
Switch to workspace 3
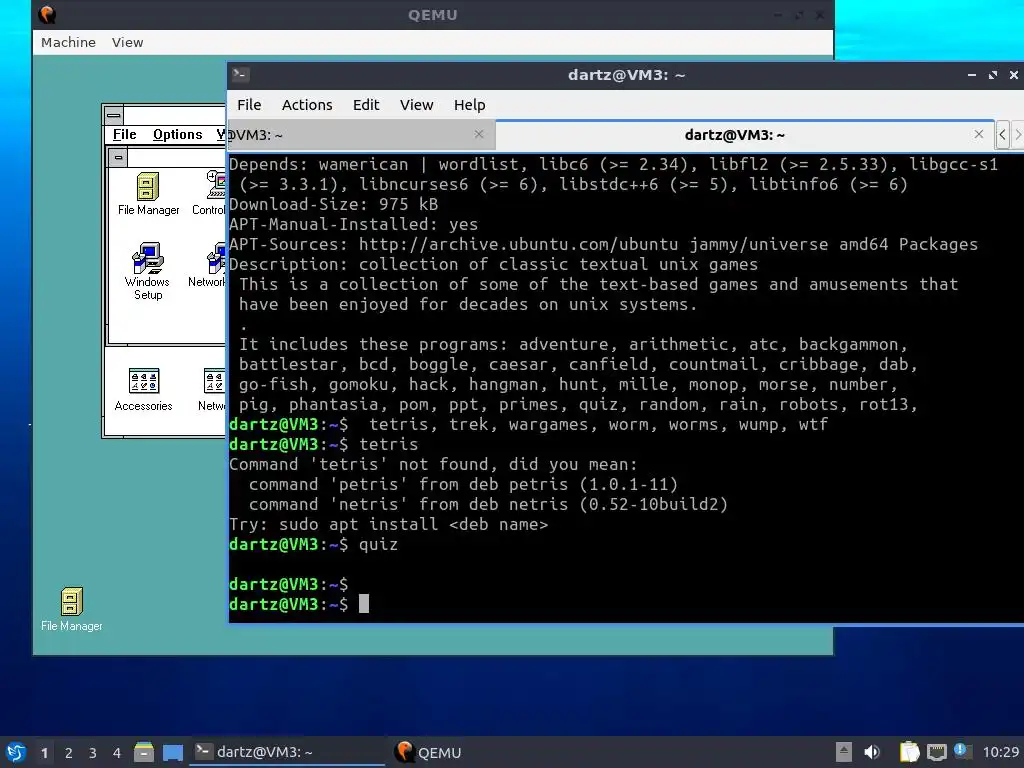pyautogui.click(x=93, y=753)
